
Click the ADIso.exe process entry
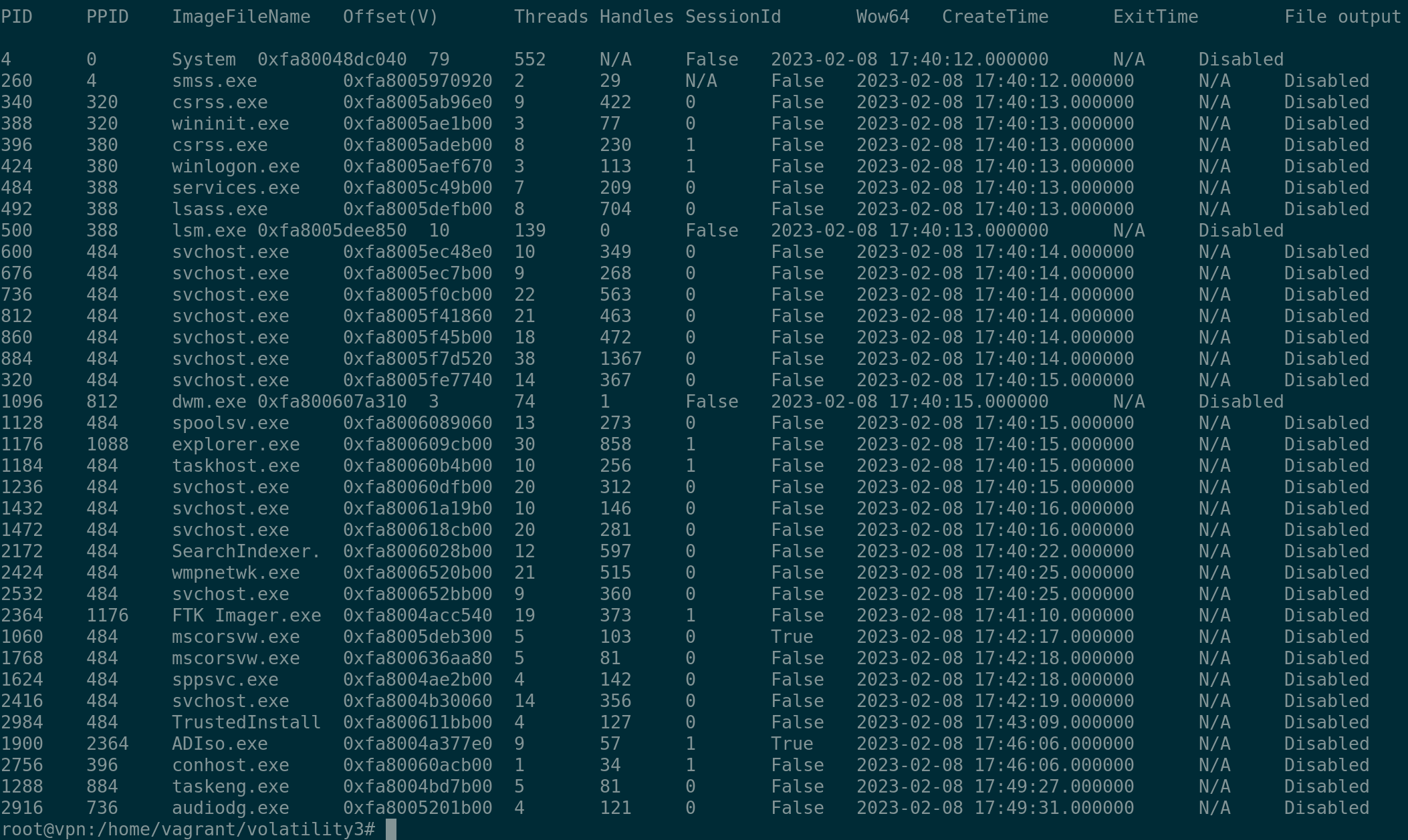click(x=219, y=744)
